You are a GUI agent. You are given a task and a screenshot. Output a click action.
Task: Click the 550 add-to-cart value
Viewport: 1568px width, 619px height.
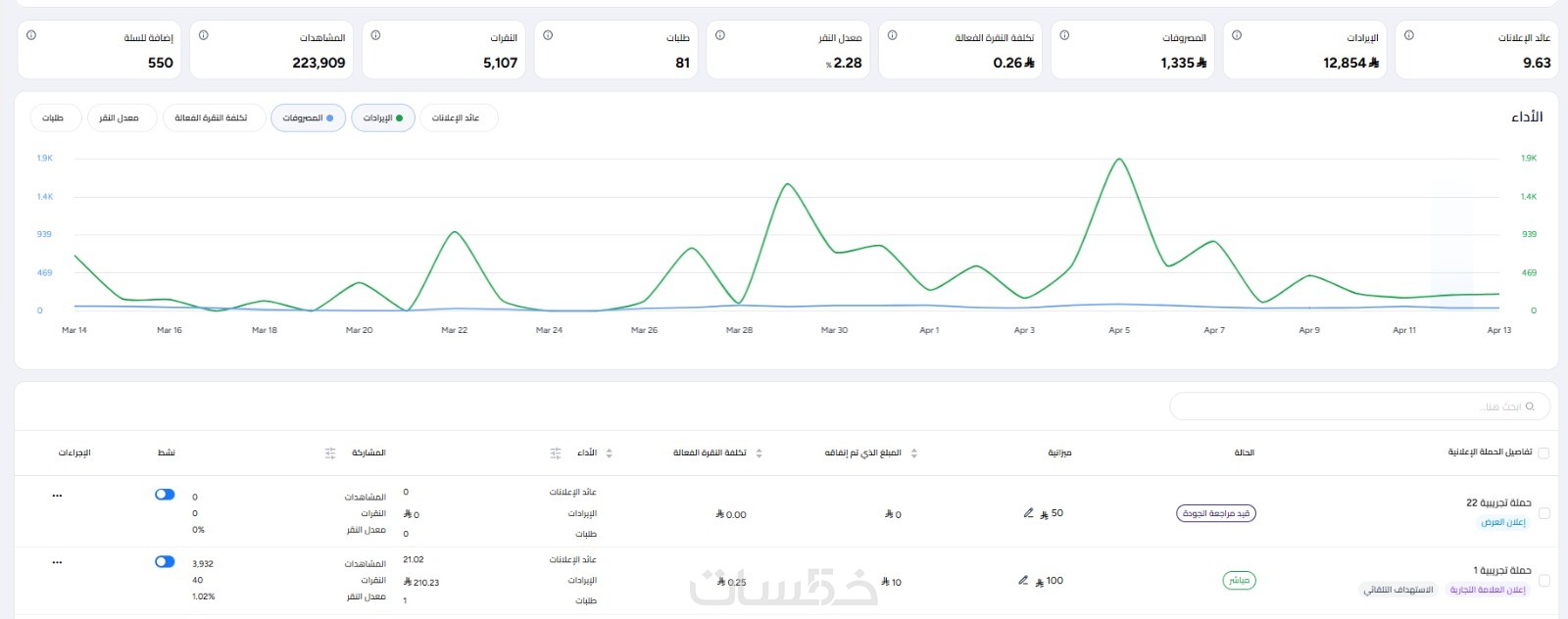(x=161, y=63)
